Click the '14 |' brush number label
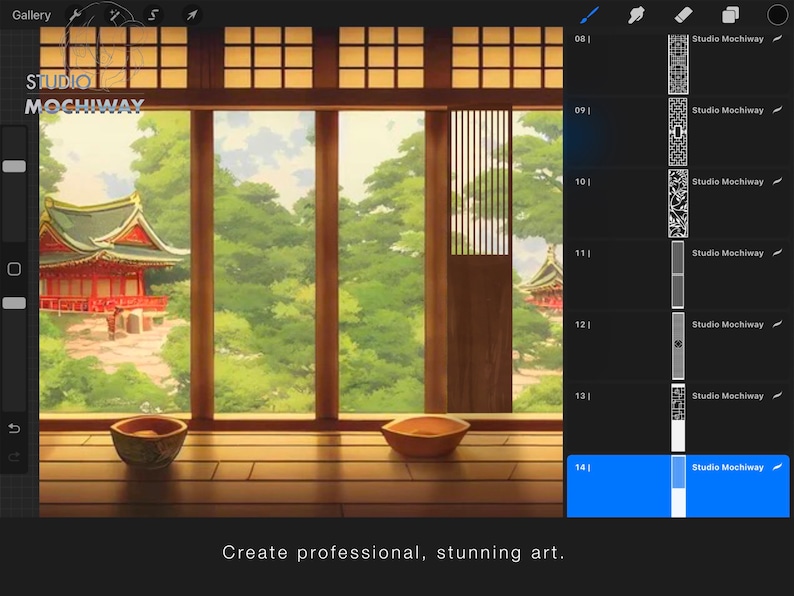This screenshot has height=596, width=794. coord(582,467)
